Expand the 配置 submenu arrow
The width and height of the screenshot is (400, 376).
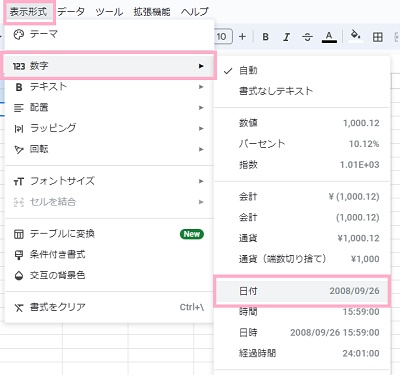201,108
